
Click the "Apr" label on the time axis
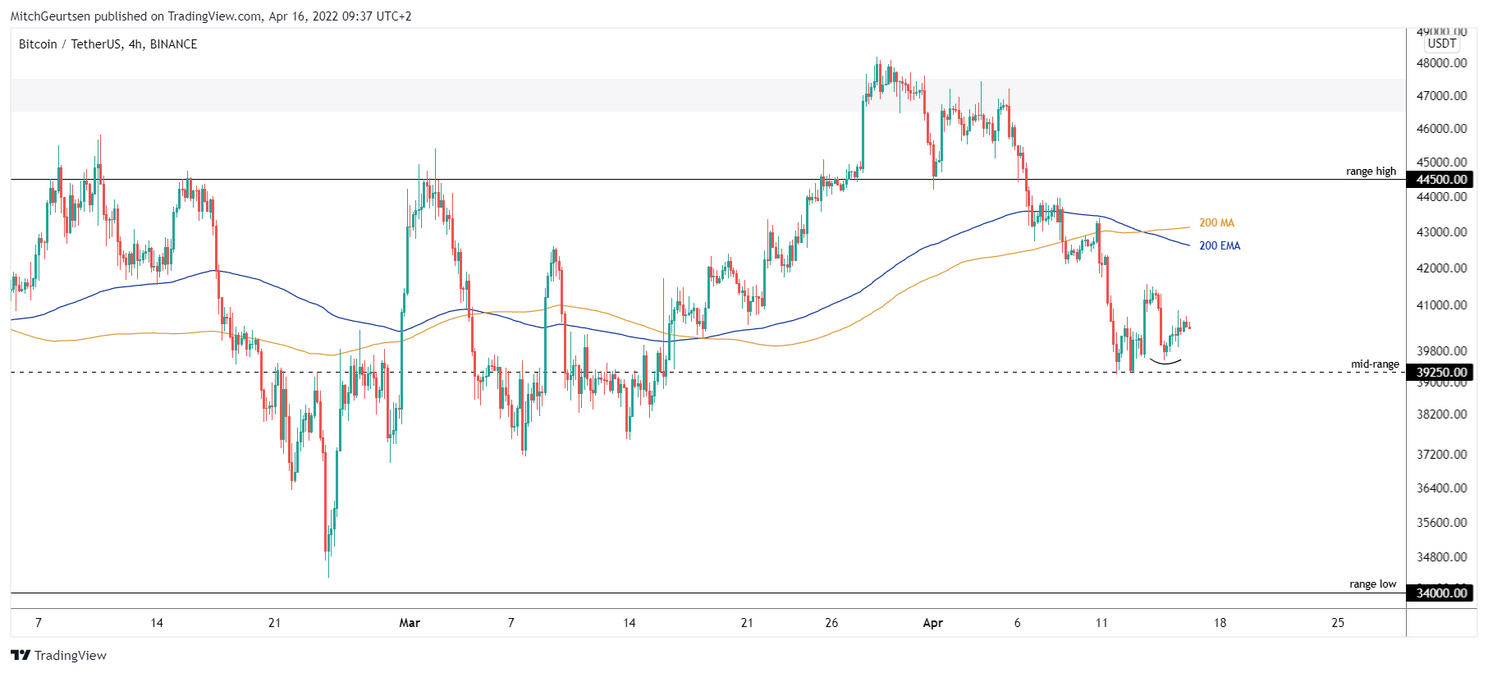coord(932,622)
